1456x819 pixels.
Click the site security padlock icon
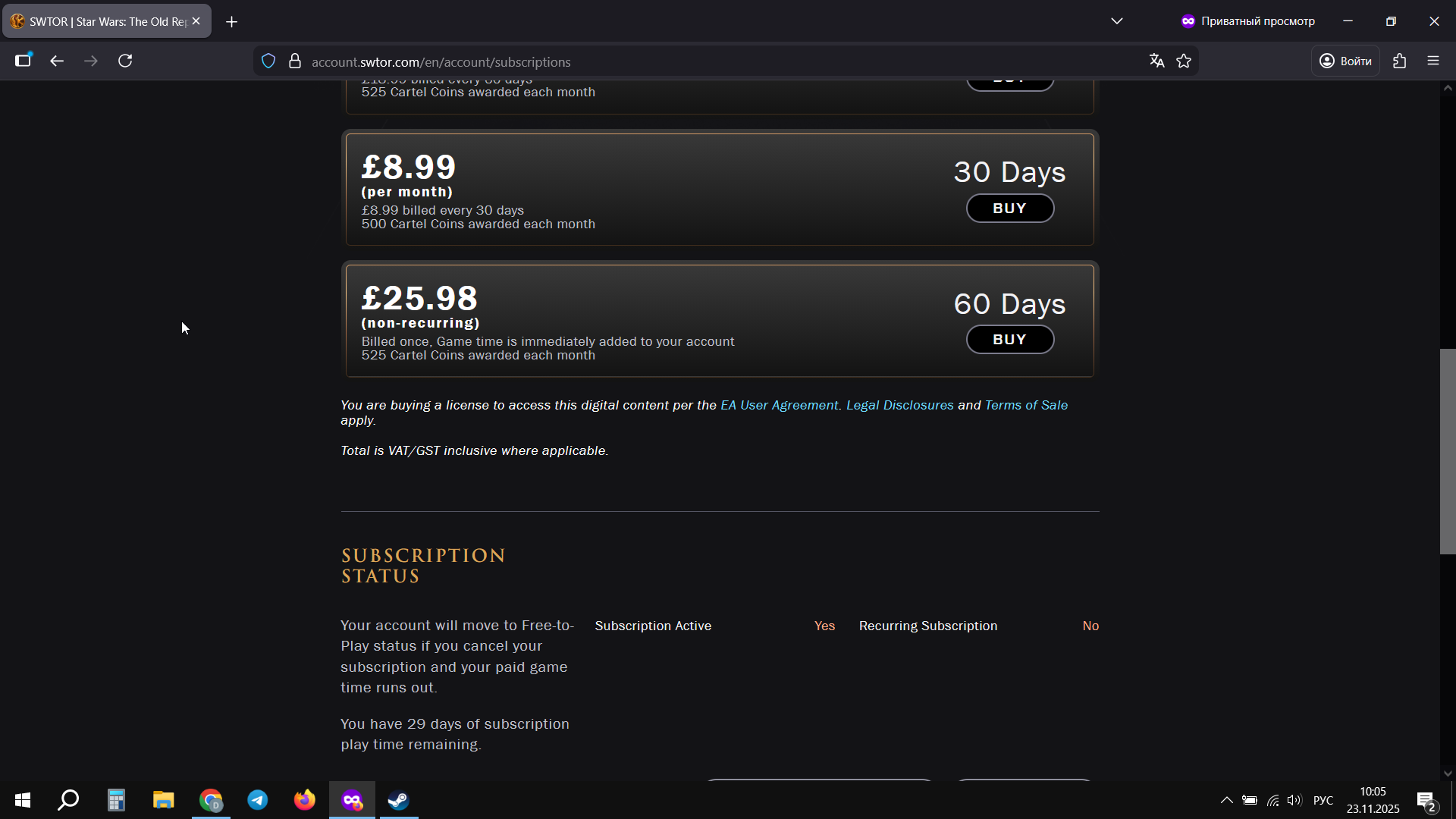click(295, 61)
